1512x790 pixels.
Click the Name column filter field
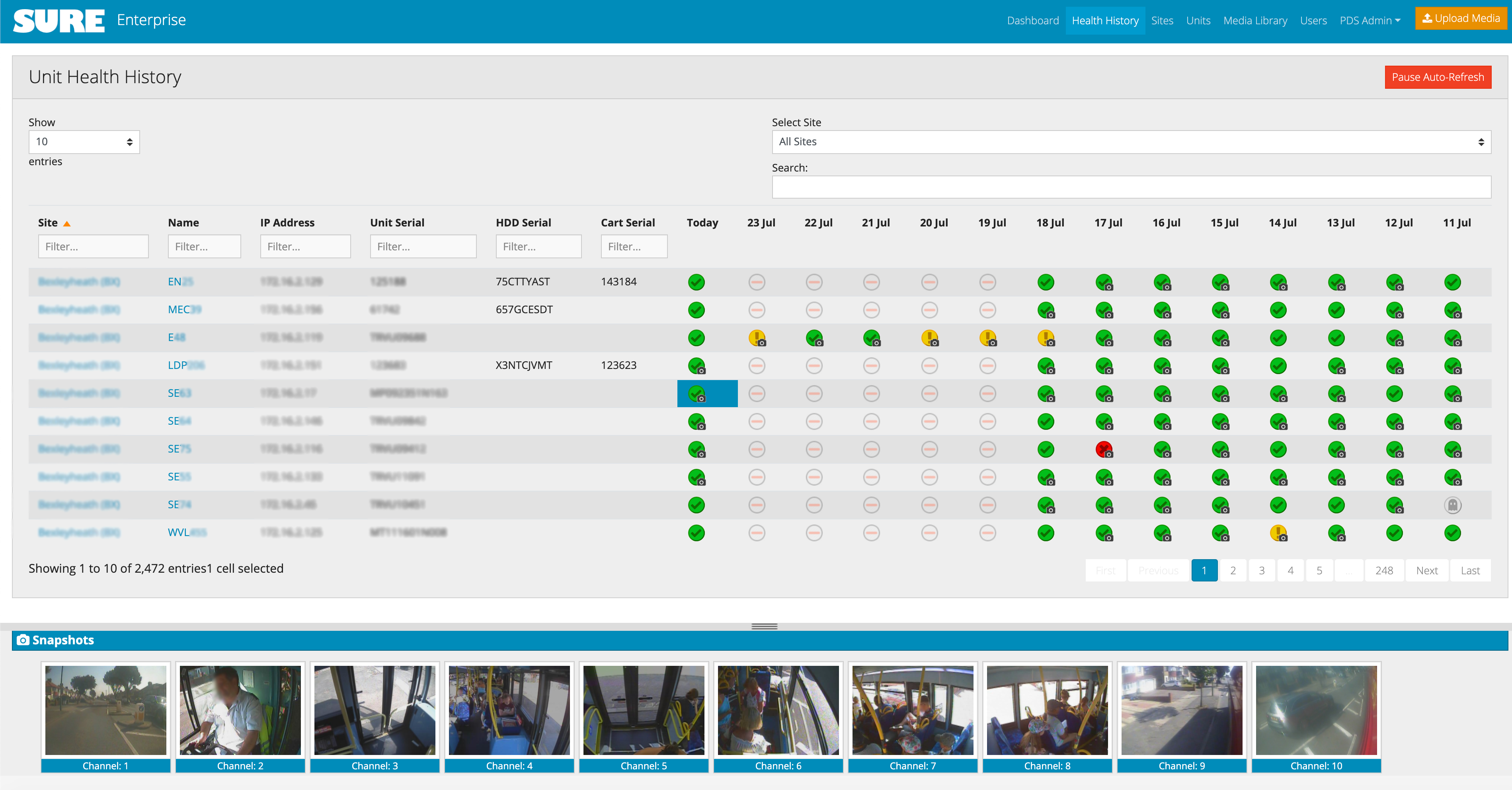tap(204, 246)
